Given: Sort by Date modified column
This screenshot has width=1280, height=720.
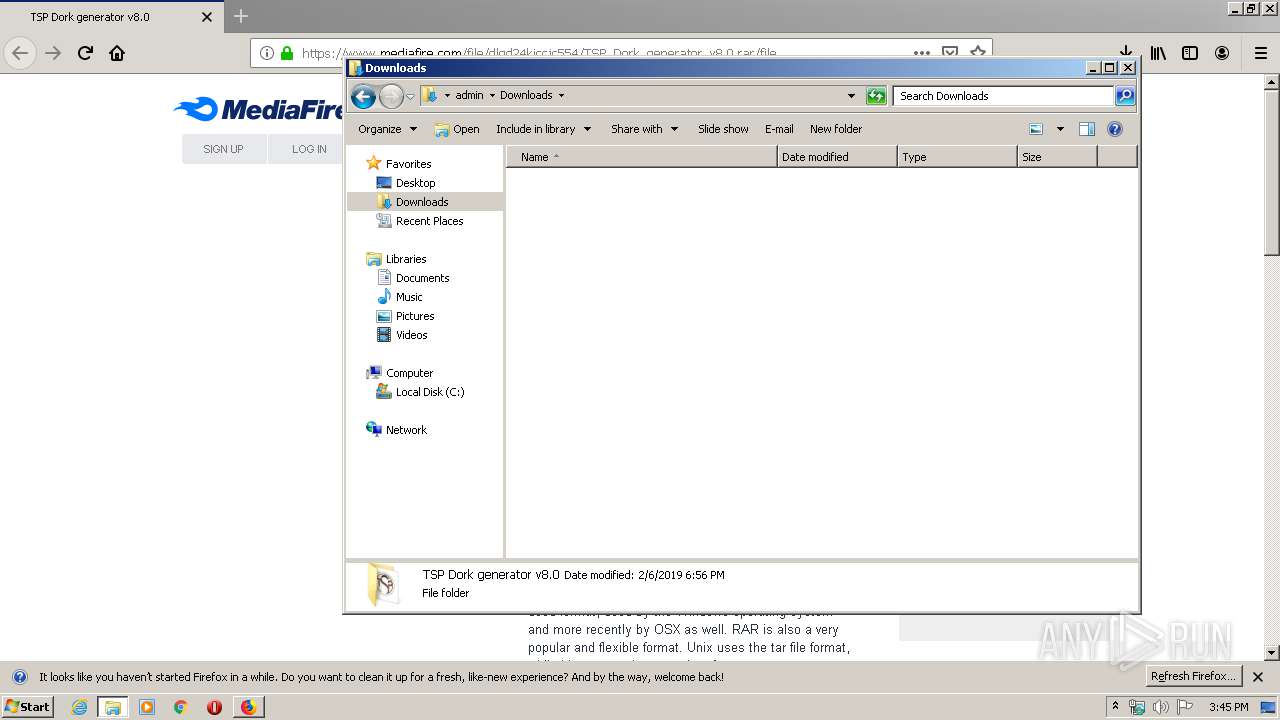Looking at the screenshot, I should [837, 157].
